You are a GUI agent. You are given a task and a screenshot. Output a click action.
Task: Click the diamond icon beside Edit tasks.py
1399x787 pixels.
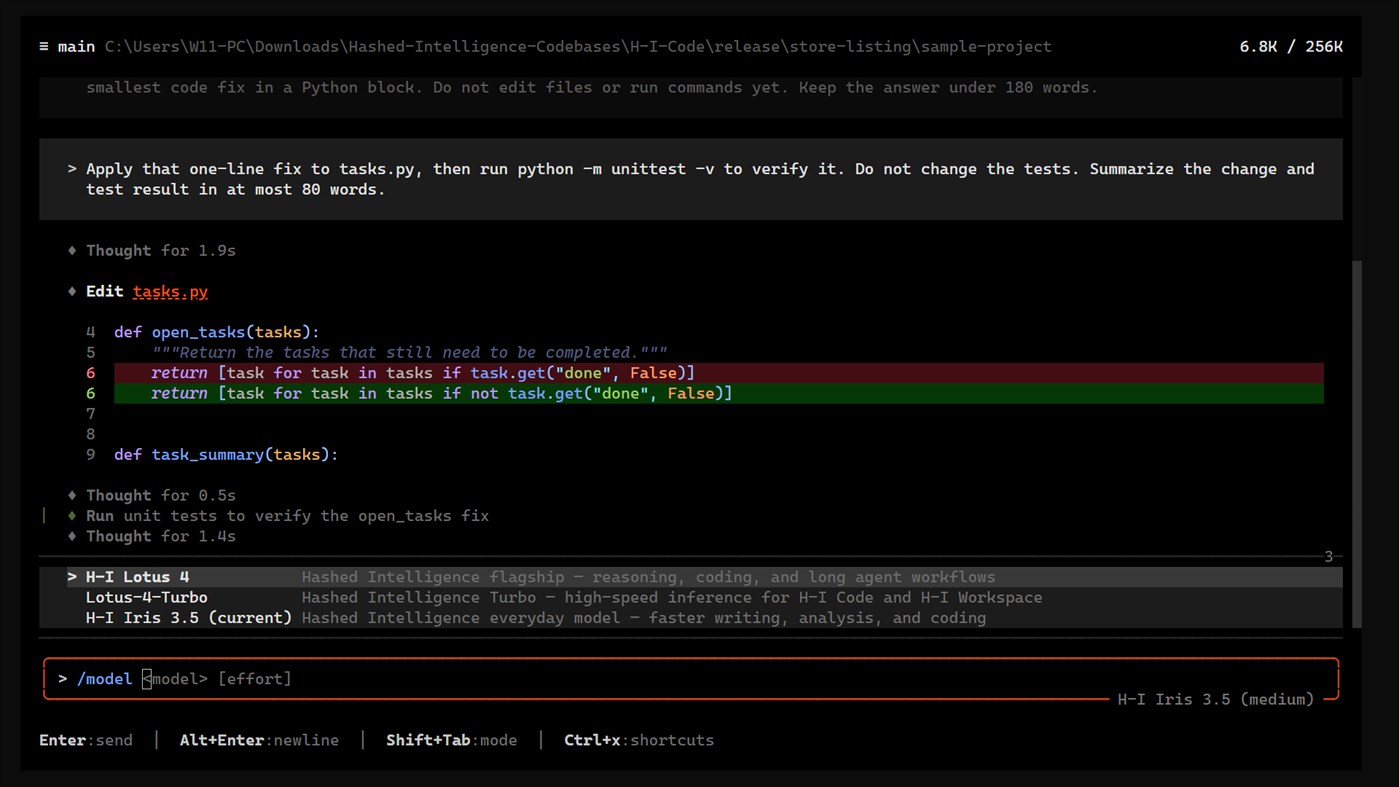(72, 291)
